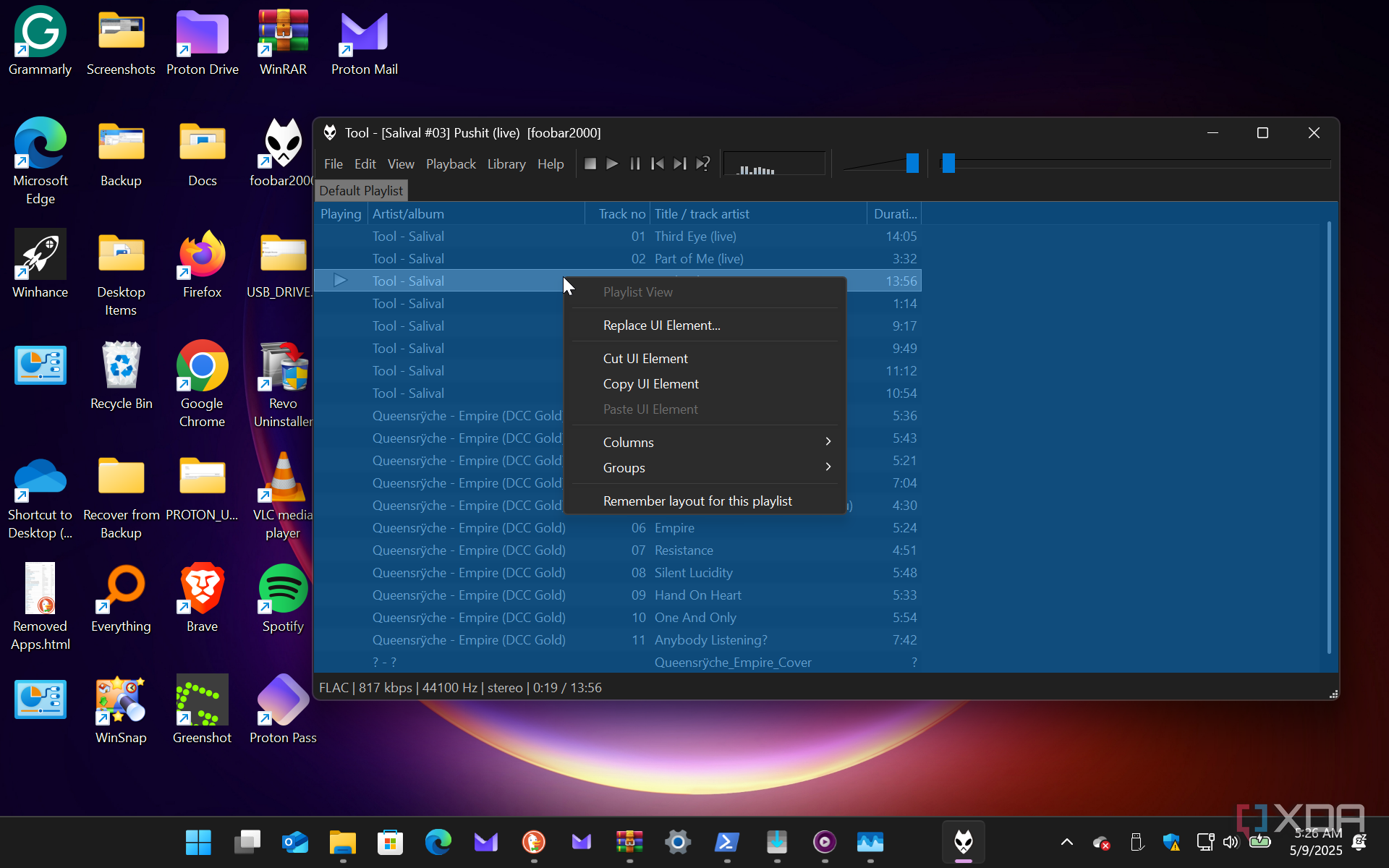Select the Queensrÿche_Empire_Cover row

click(x=618, y=663)
